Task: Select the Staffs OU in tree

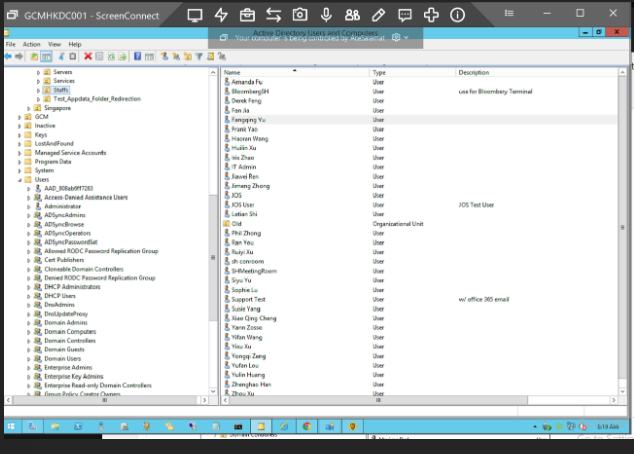Action: 61,90
